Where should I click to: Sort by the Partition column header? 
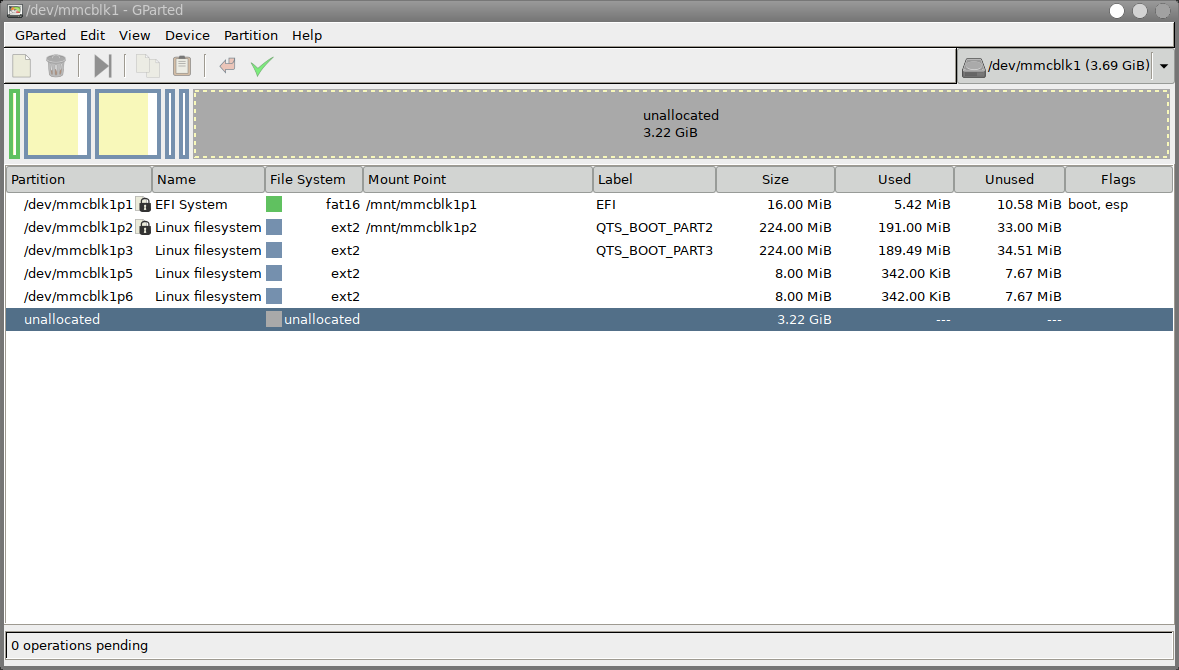pos(79,180)
